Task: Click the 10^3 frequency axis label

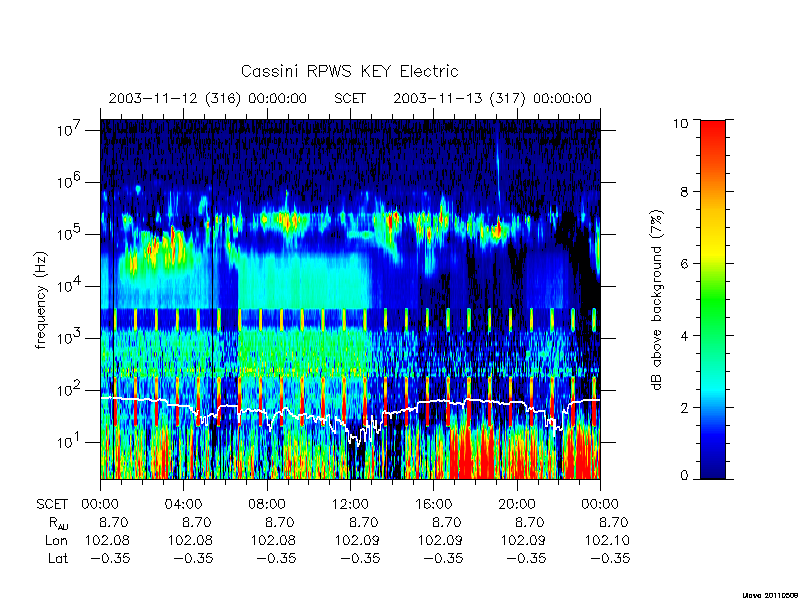Action: pyautogui.click(x=68, y=336)
